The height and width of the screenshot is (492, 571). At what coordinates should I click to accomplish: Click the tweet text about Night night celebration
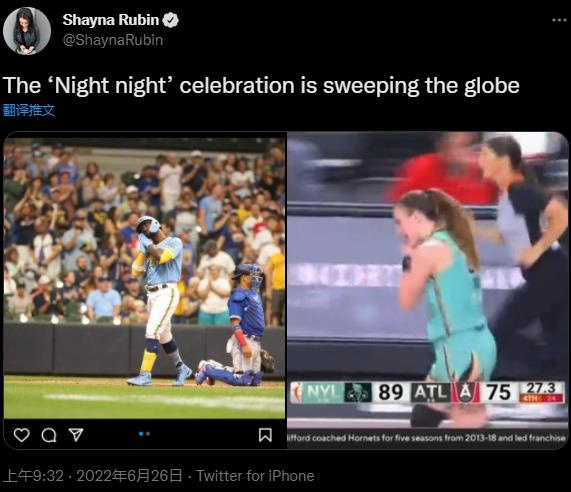click(x=261, y=86)
